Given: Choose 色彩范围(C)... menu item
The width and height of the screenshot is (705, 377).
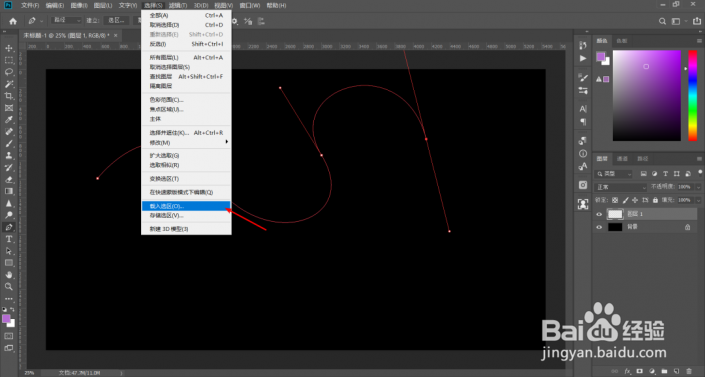Looking at the screenshot, I should click(186, 100).
